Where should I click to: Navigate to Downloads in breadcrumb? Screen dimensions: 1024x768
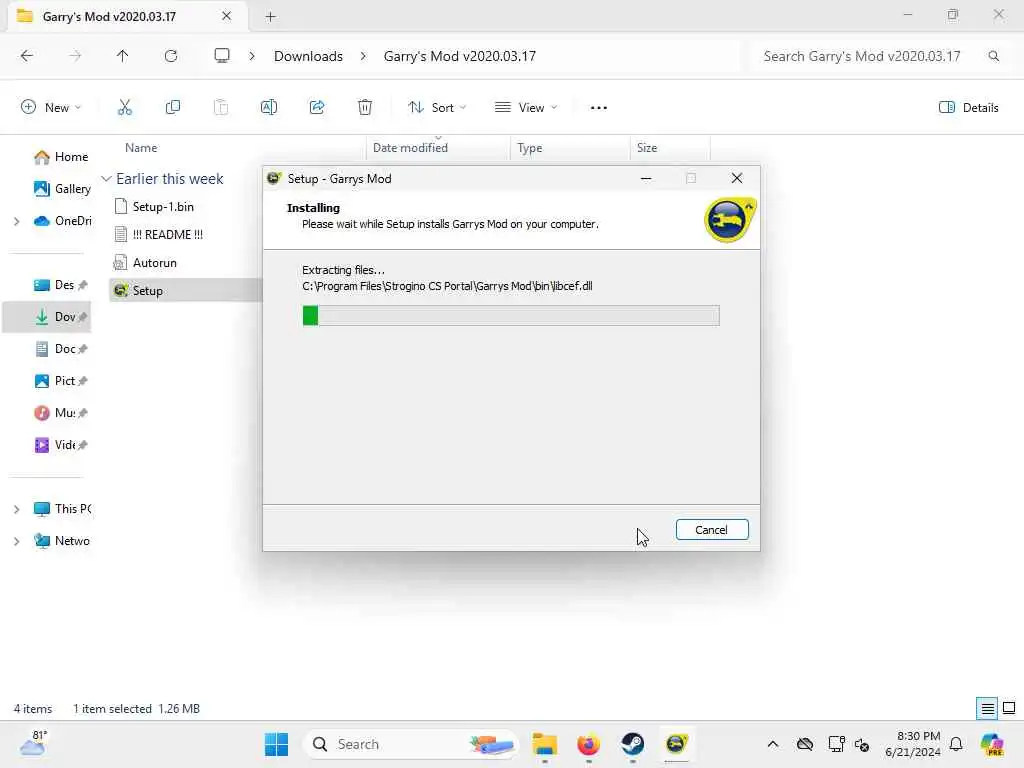[308, 56]
